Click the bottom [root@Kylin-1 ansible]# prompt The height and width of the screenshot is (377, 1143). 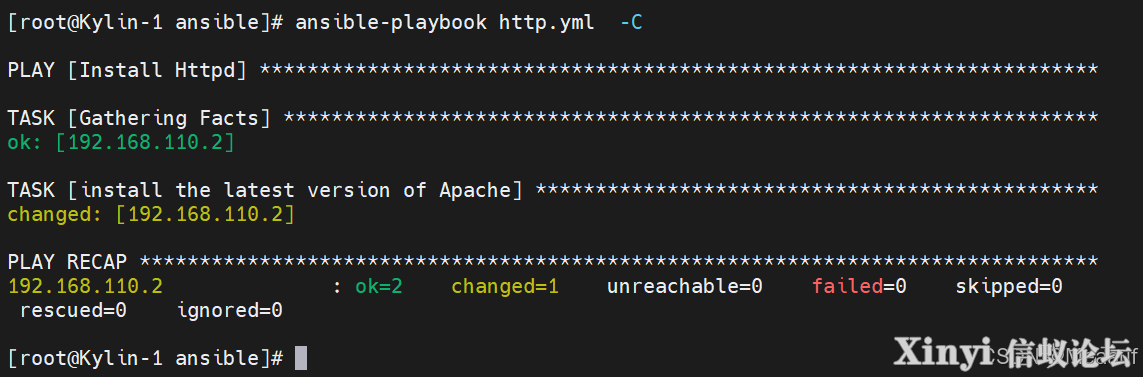[x=145, y=358]
